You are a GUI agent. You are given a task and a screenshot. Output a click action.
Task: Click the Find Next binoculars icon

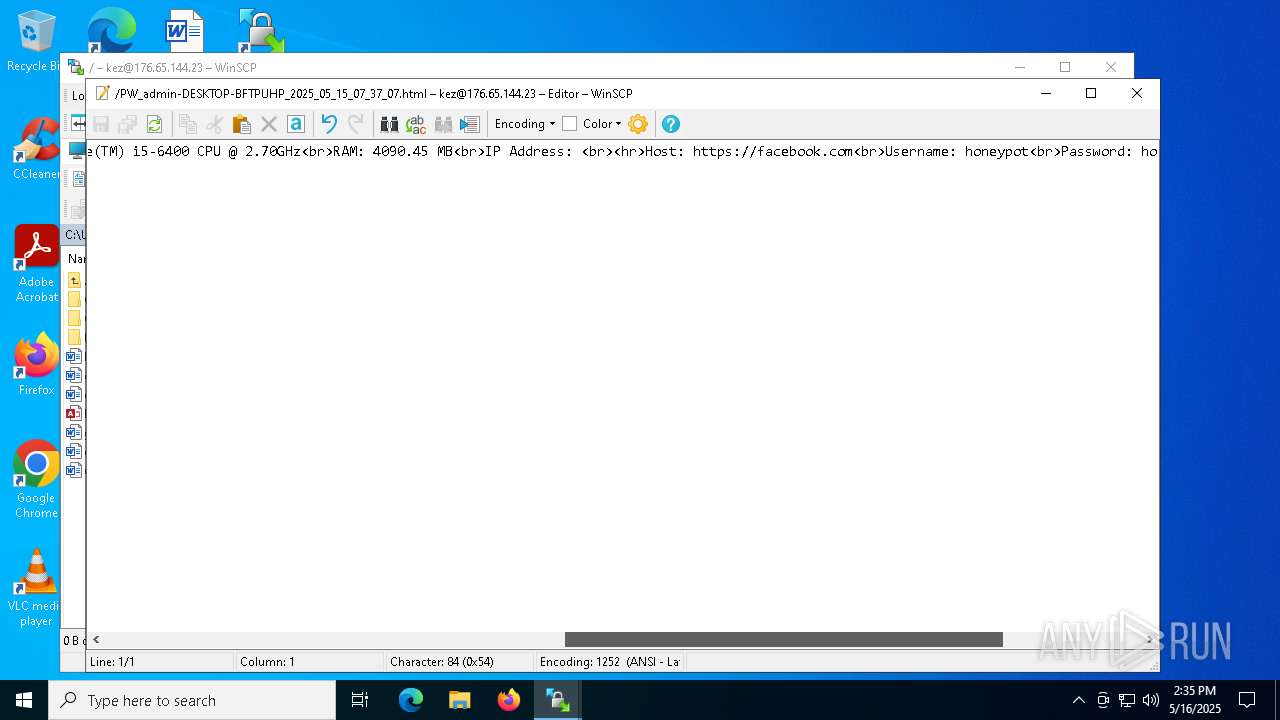443,124
